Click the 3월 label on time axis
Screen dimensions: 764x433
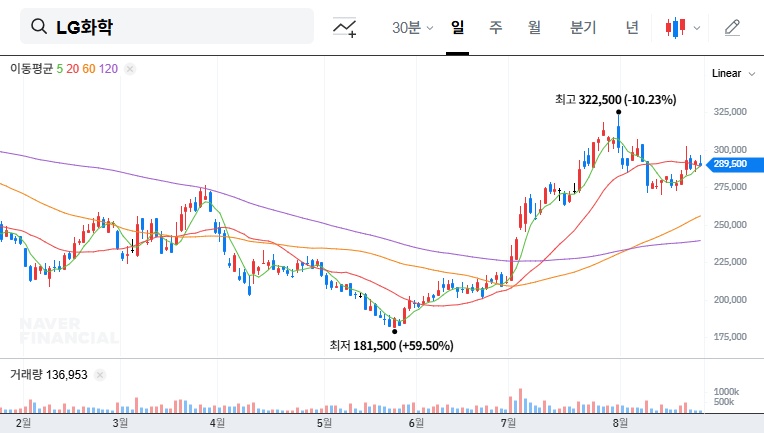pyautogui.click(x=120, y=423)
